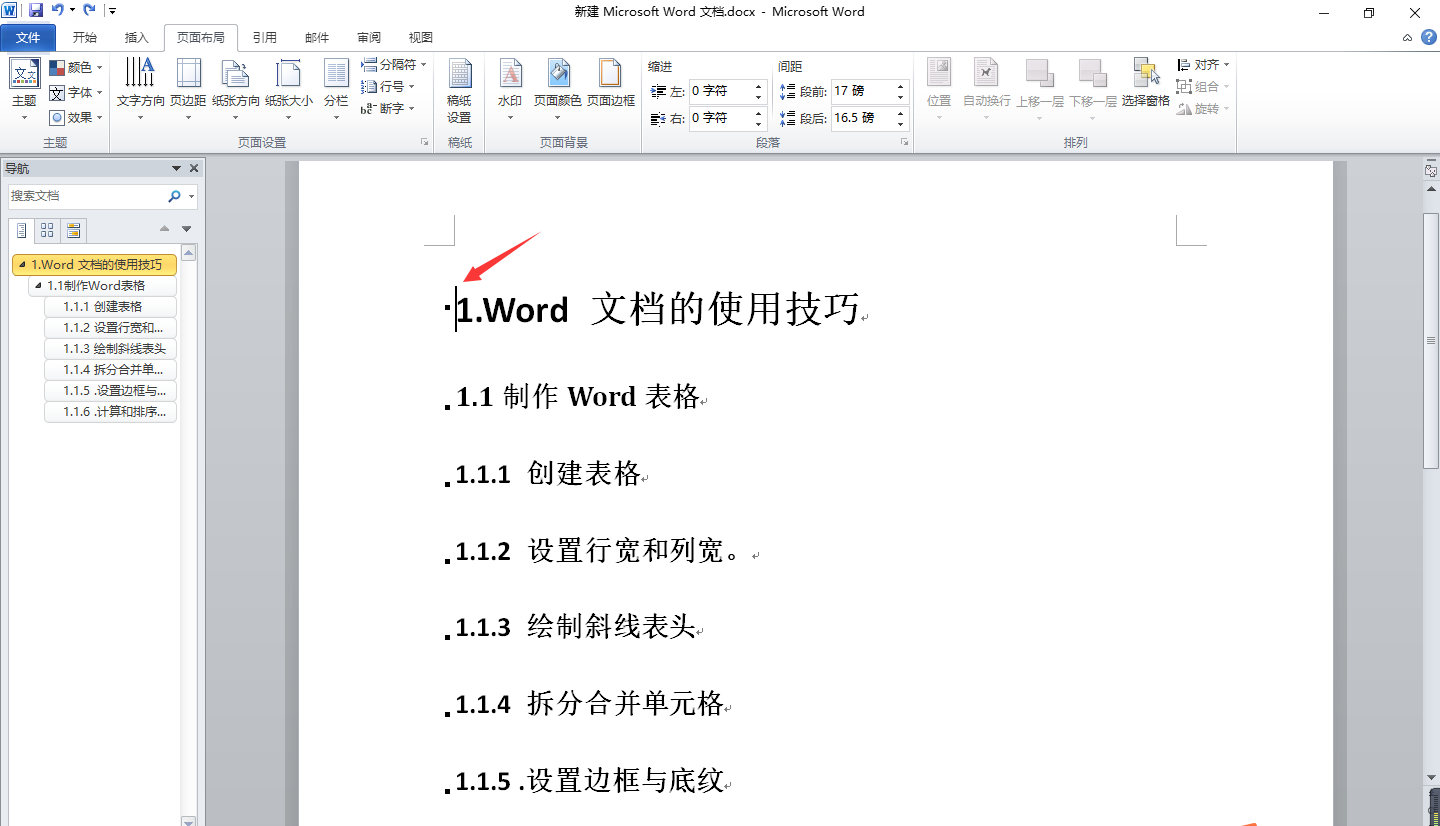Screen dimensions: 1440x826
Task: Open Manuscript Paper Settings (稿纸设置)
Action: click(460, 90)
